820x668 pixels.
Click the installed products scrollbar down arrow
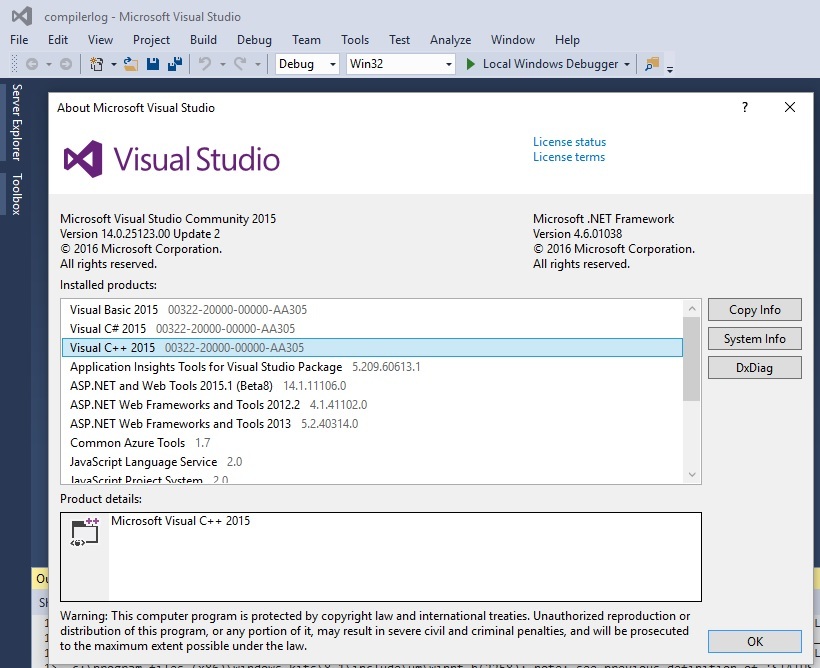tap(692, 474)
